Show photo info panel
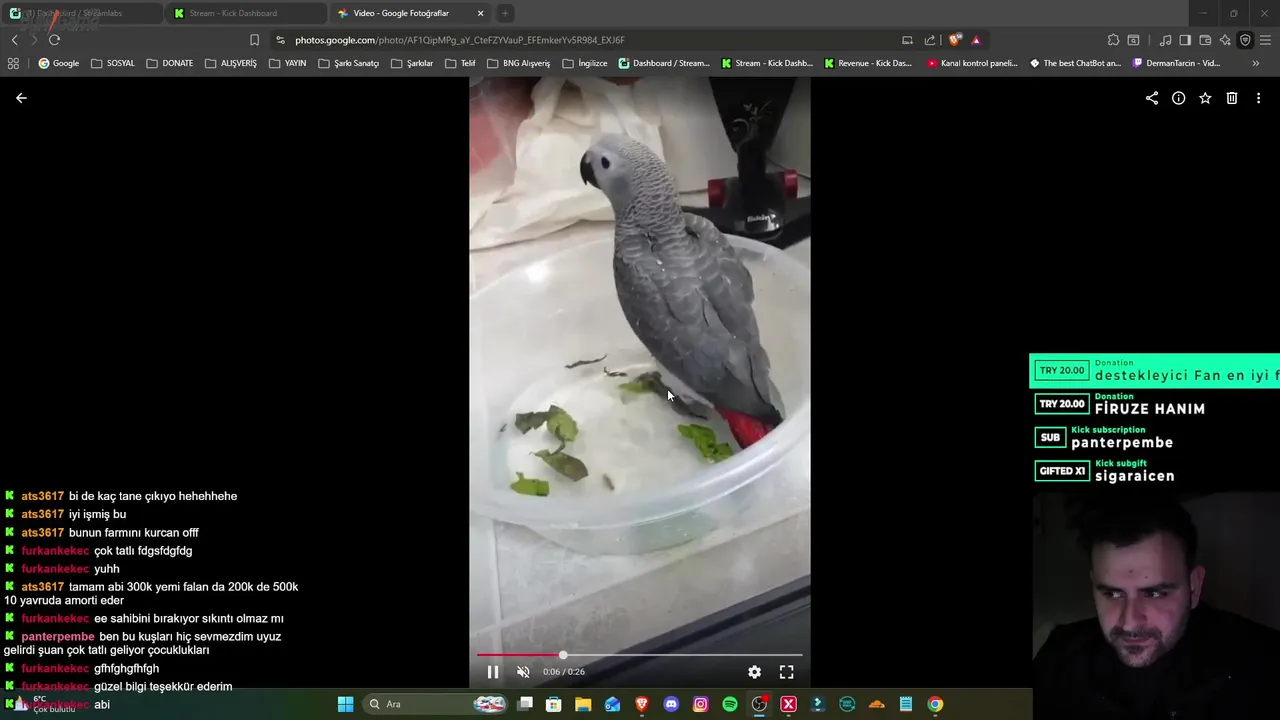The image size is (1280, 720). pos(1179,98)
